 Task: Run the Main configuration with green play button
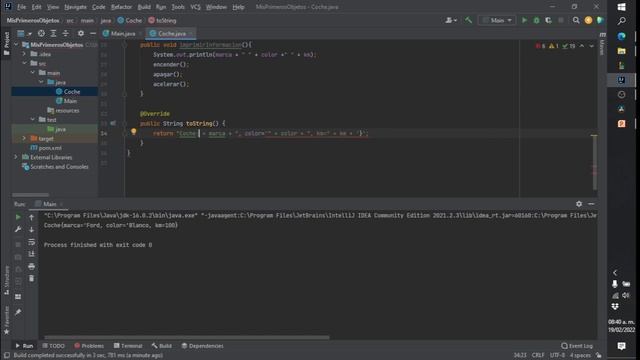[x=524, y=20]
